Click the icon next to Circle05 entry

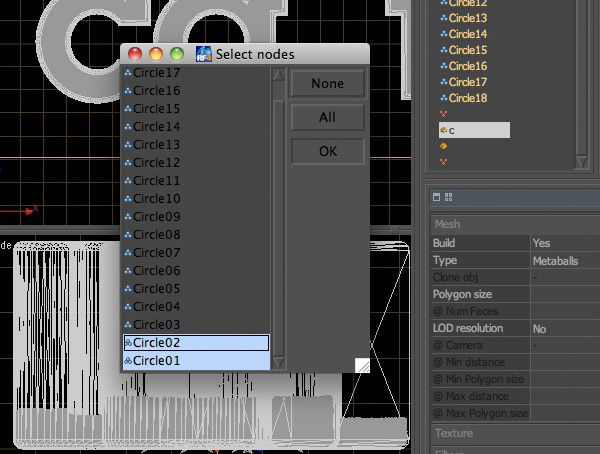pos(128,289)
